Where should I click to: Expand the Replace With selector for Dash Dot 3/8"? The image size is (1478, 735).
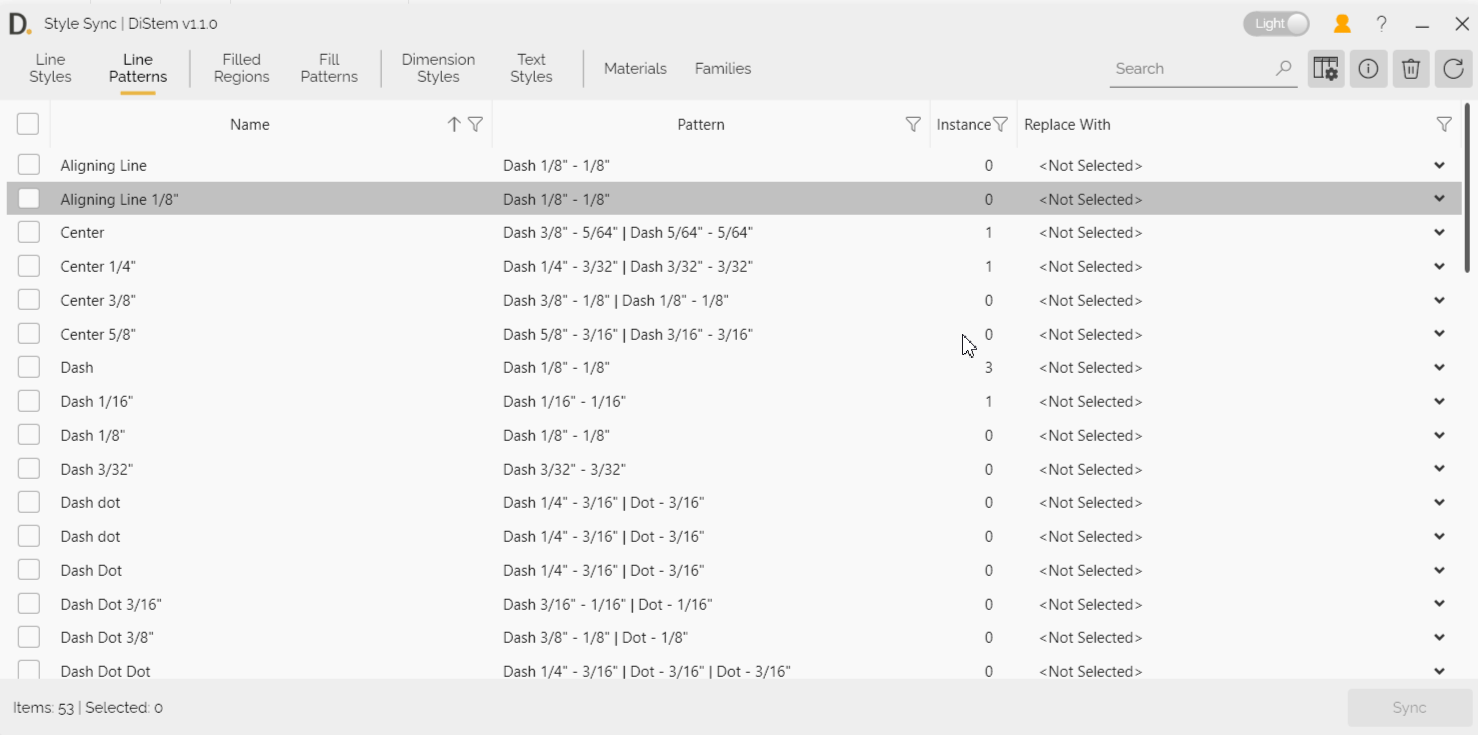[1439, 637]
